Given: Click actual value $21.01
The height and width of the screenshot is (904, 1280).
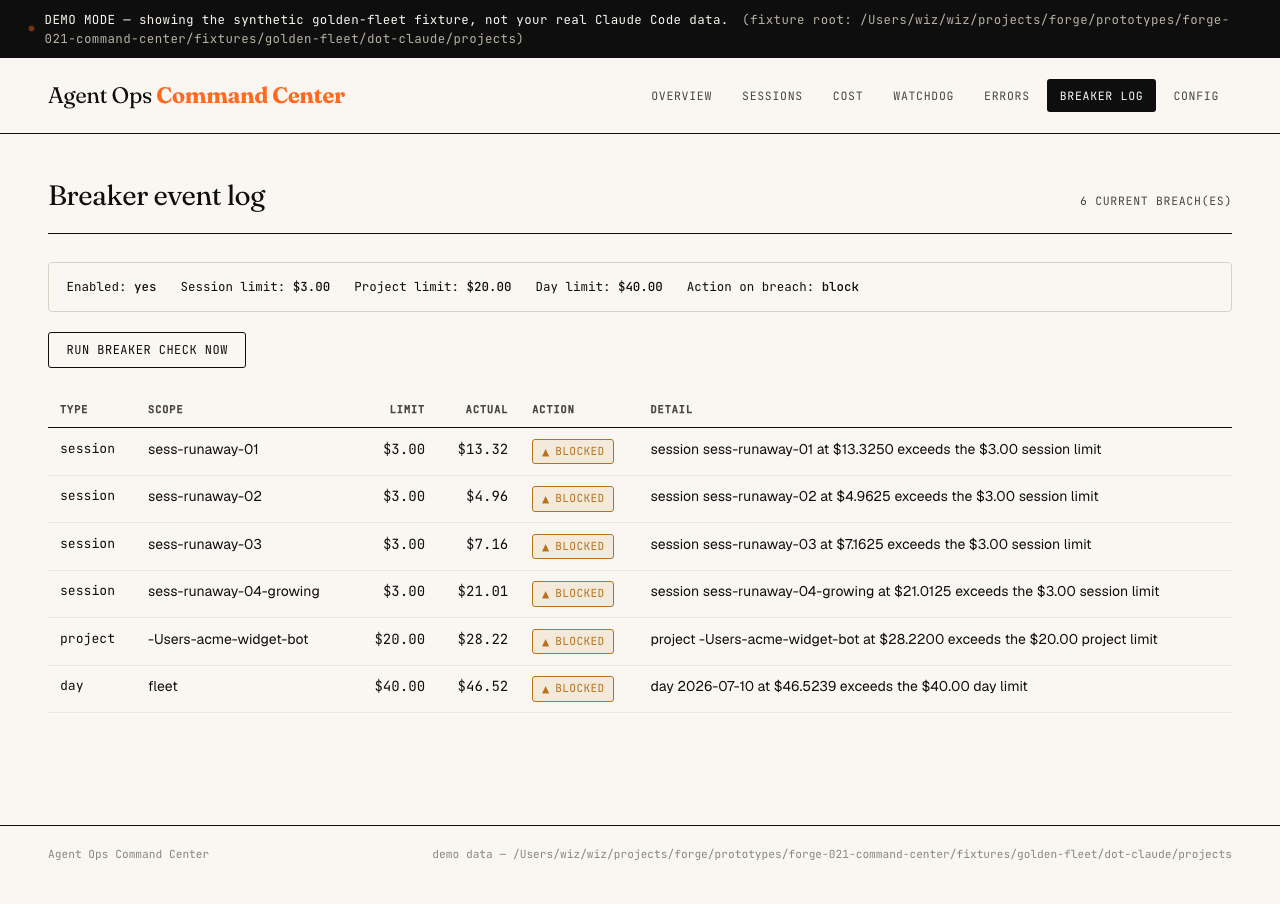Looking at the screenshot, I should coord(483,592).
